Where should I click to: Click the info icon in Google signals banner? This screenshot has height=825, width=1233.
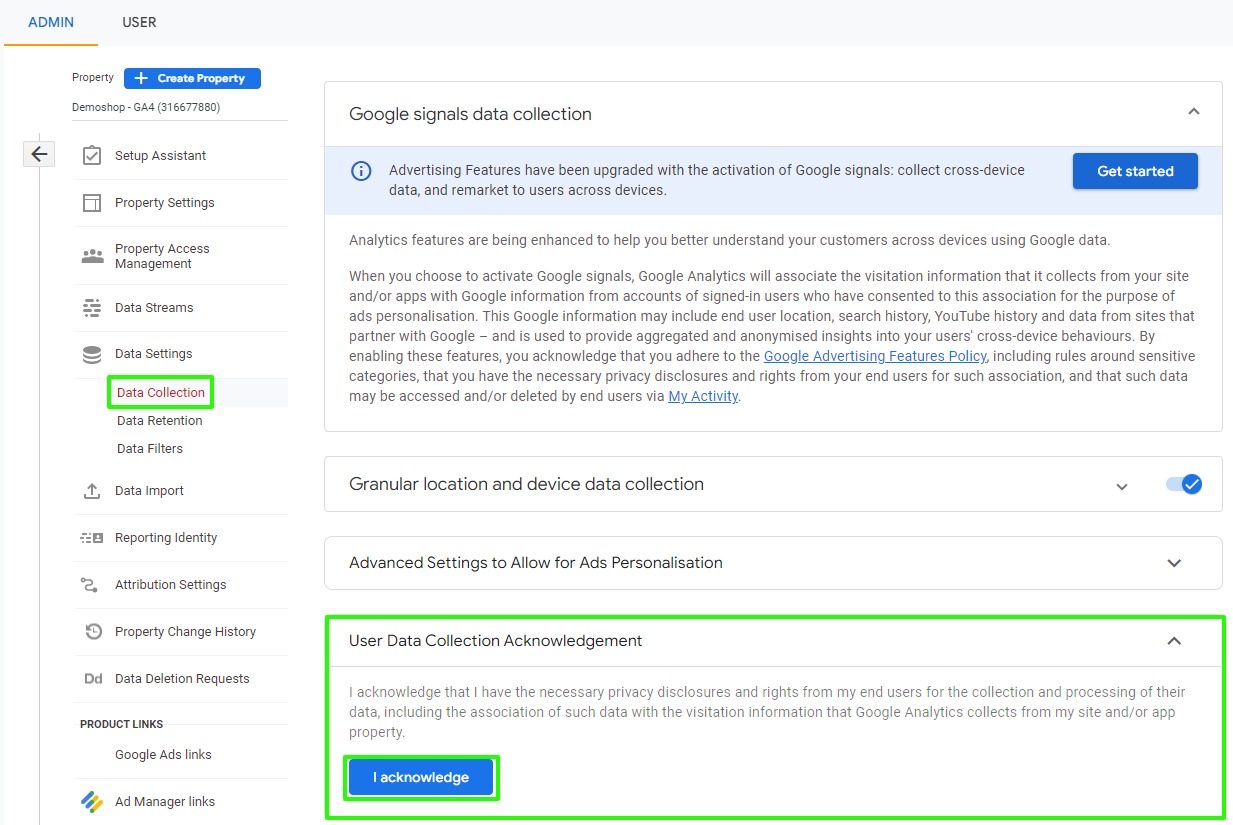pyautogui.click(x=361, y=171)
